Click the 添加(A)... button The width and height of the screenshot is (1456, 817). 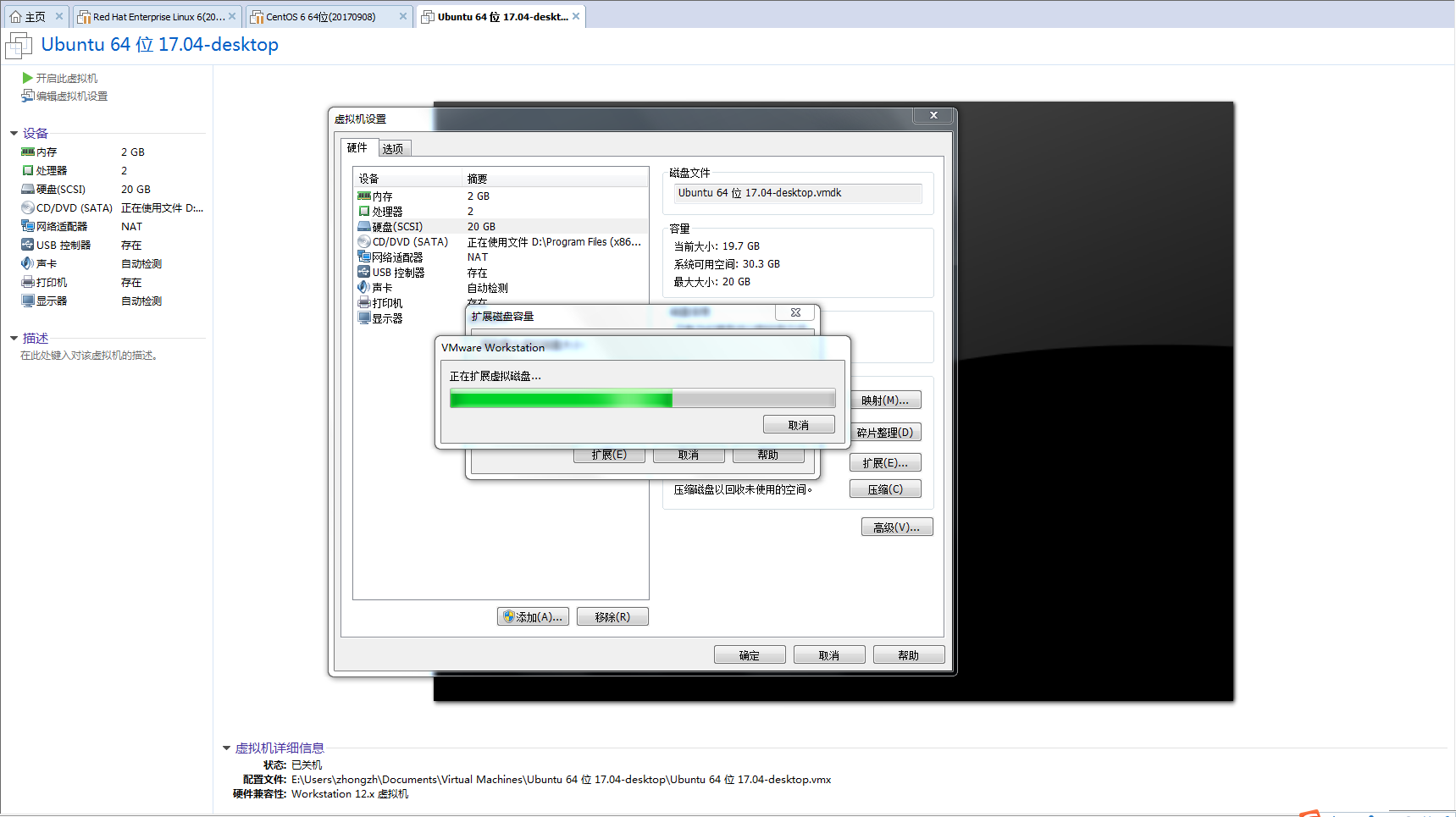(x=533, y=616)
